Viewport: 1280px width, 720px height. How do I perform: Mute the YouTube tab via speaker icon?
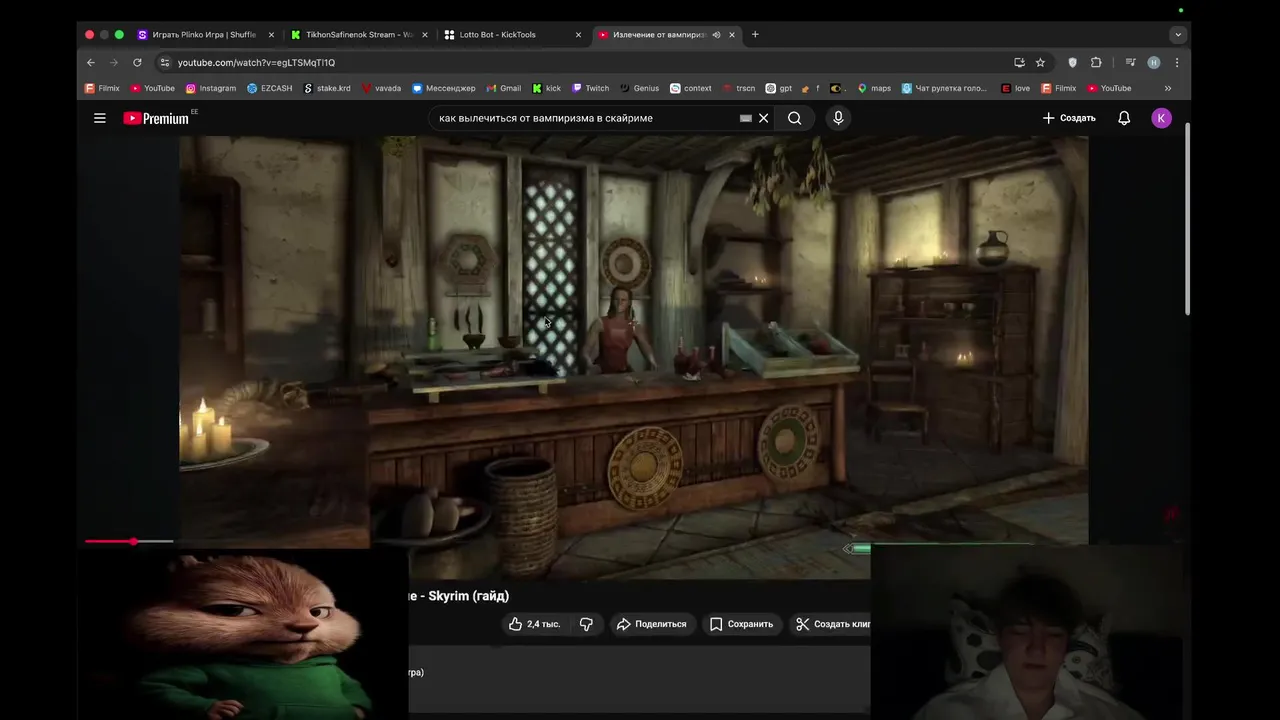[716, 34]
